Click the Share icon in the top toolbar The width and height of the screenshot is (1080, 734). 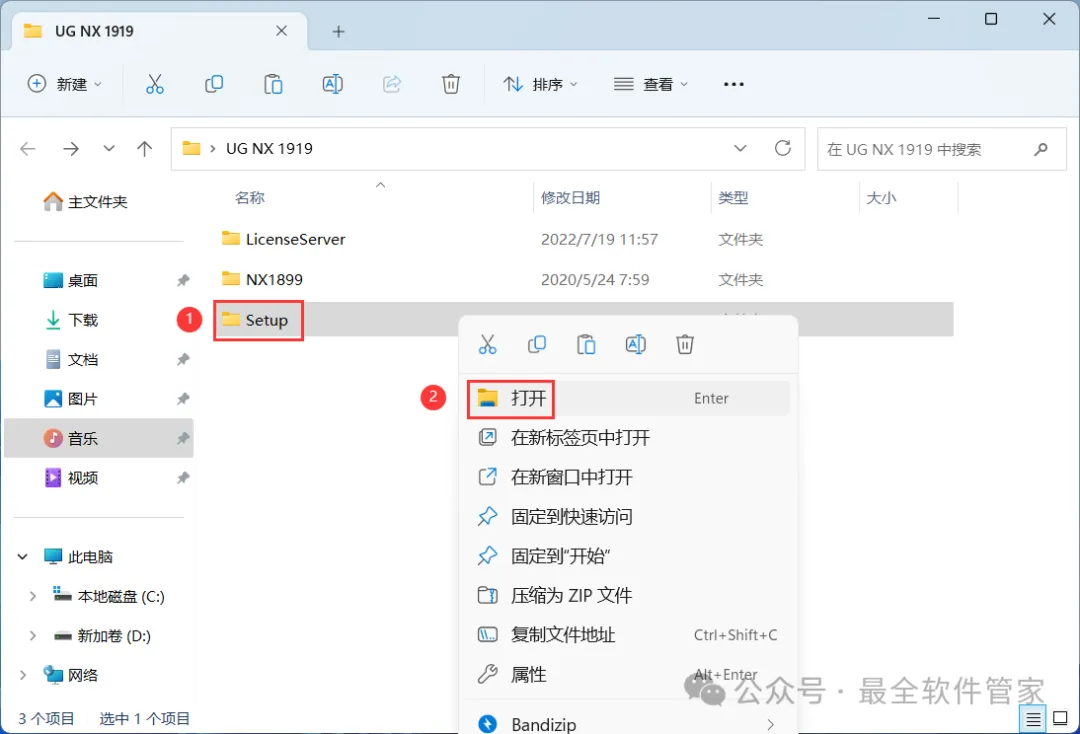click(x=392, y=84)
